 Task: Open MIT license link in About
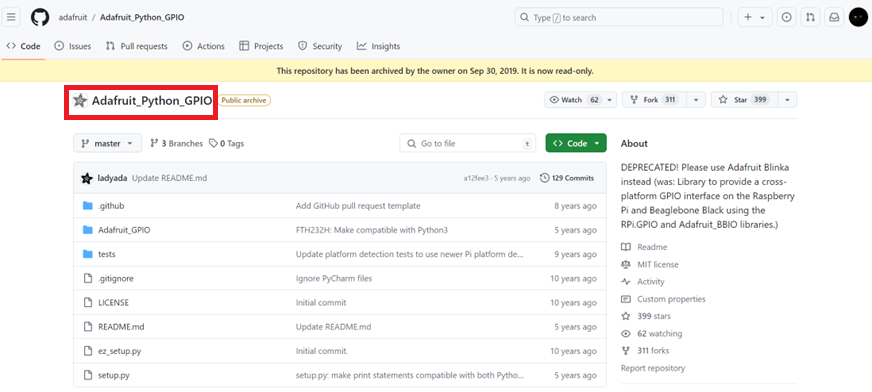pyautogui.click(x=650, y=265)
